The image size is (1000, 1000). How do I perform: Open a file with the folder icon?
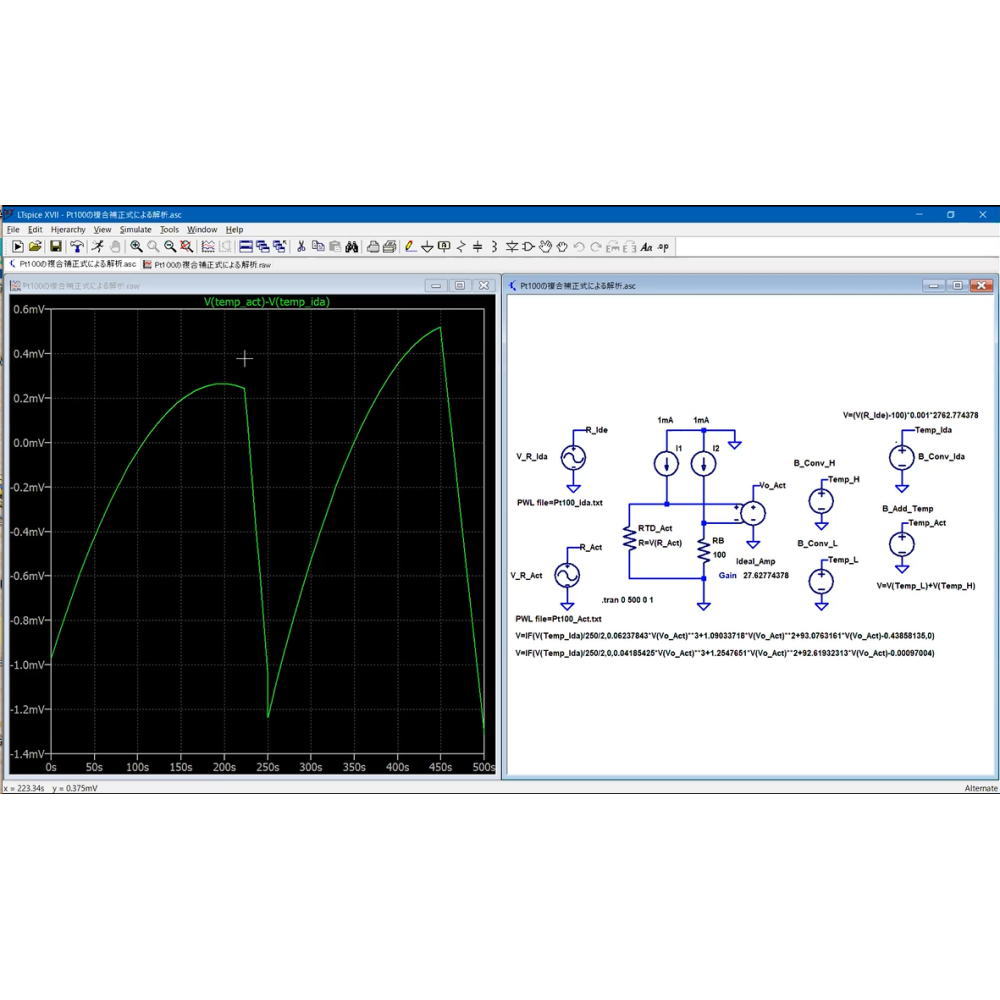tap(35, 246)
